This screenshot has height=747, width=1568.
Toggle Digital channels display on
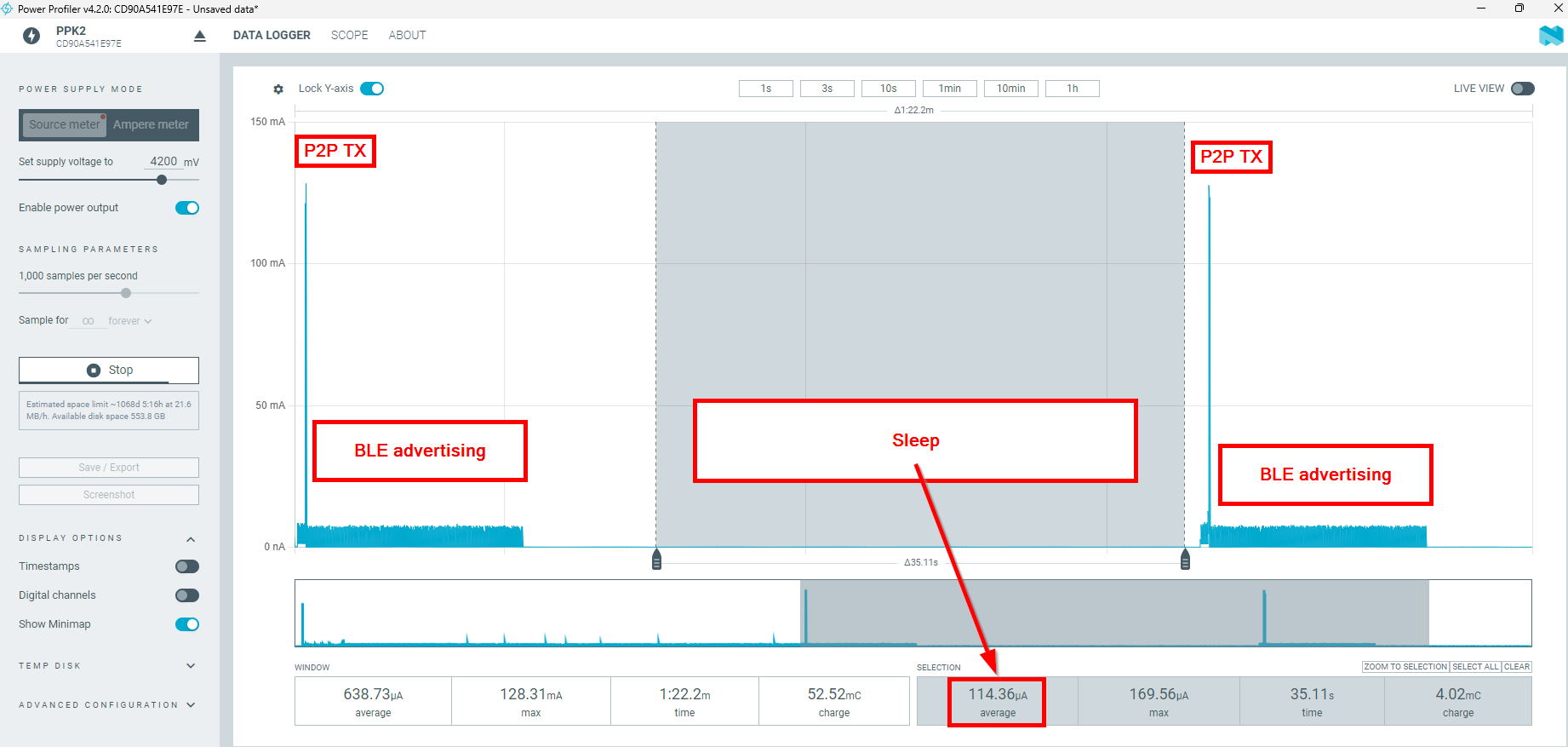point(187,595)
